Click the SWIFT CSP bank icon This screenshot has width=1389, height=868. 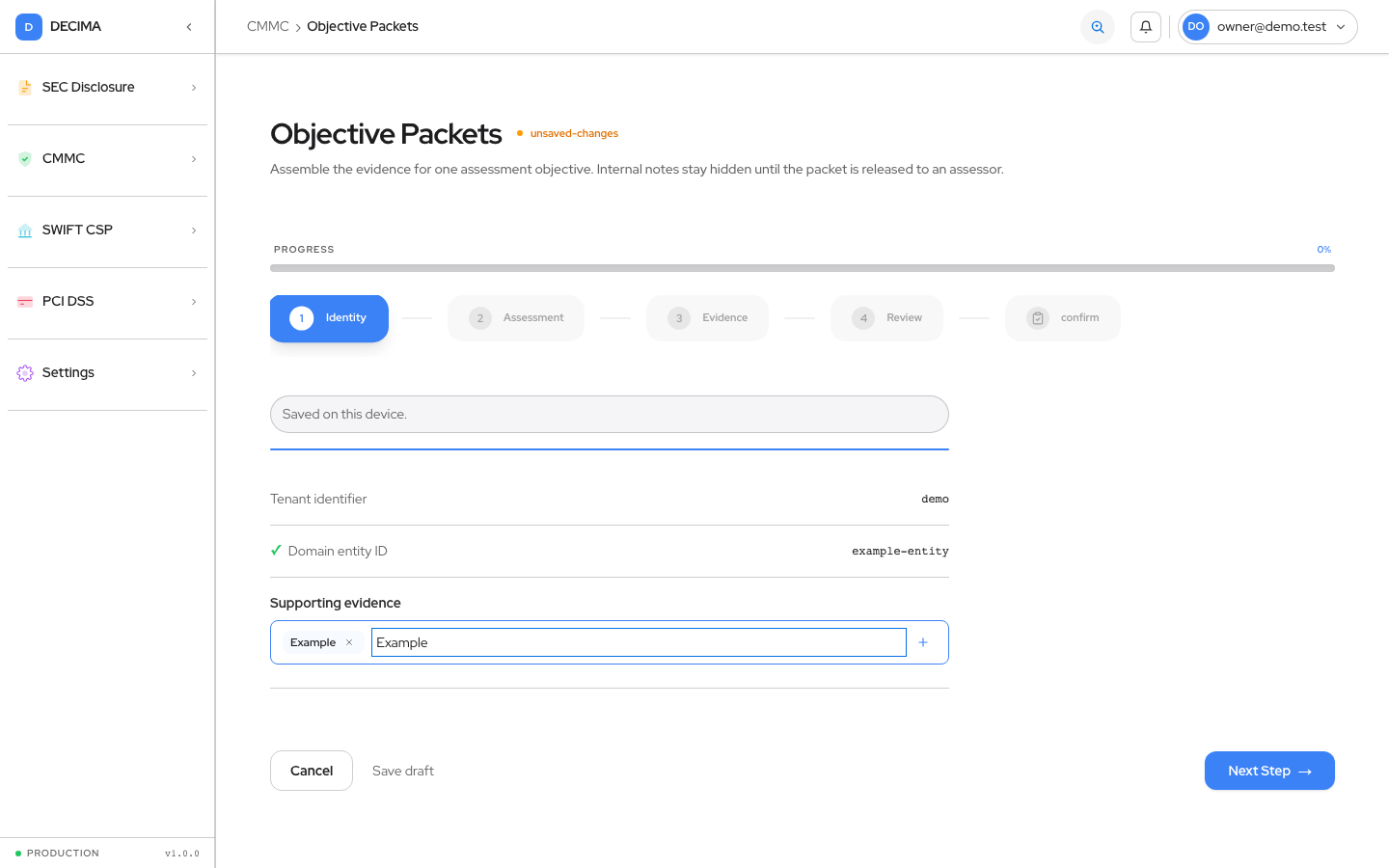click(25, 230)
